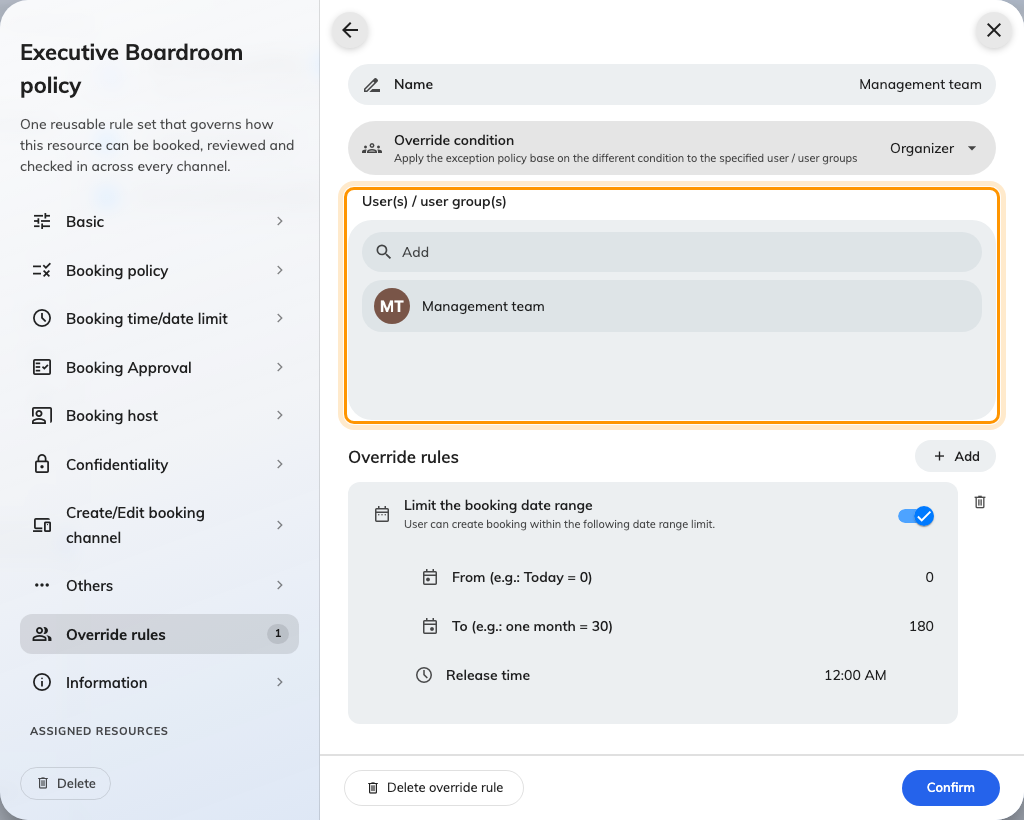Click the back arrow icon
Image resolution: width=1024 pixels, height=820 pixels.
[350, 30]
